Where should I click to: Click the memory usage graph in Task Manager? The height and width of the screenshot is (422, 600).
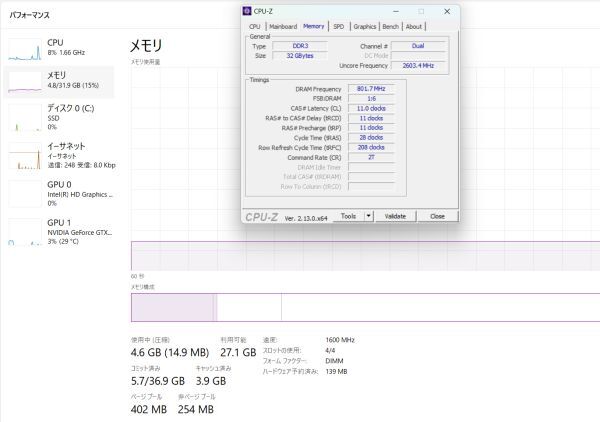pyautogui.click(x=365, y=169)
